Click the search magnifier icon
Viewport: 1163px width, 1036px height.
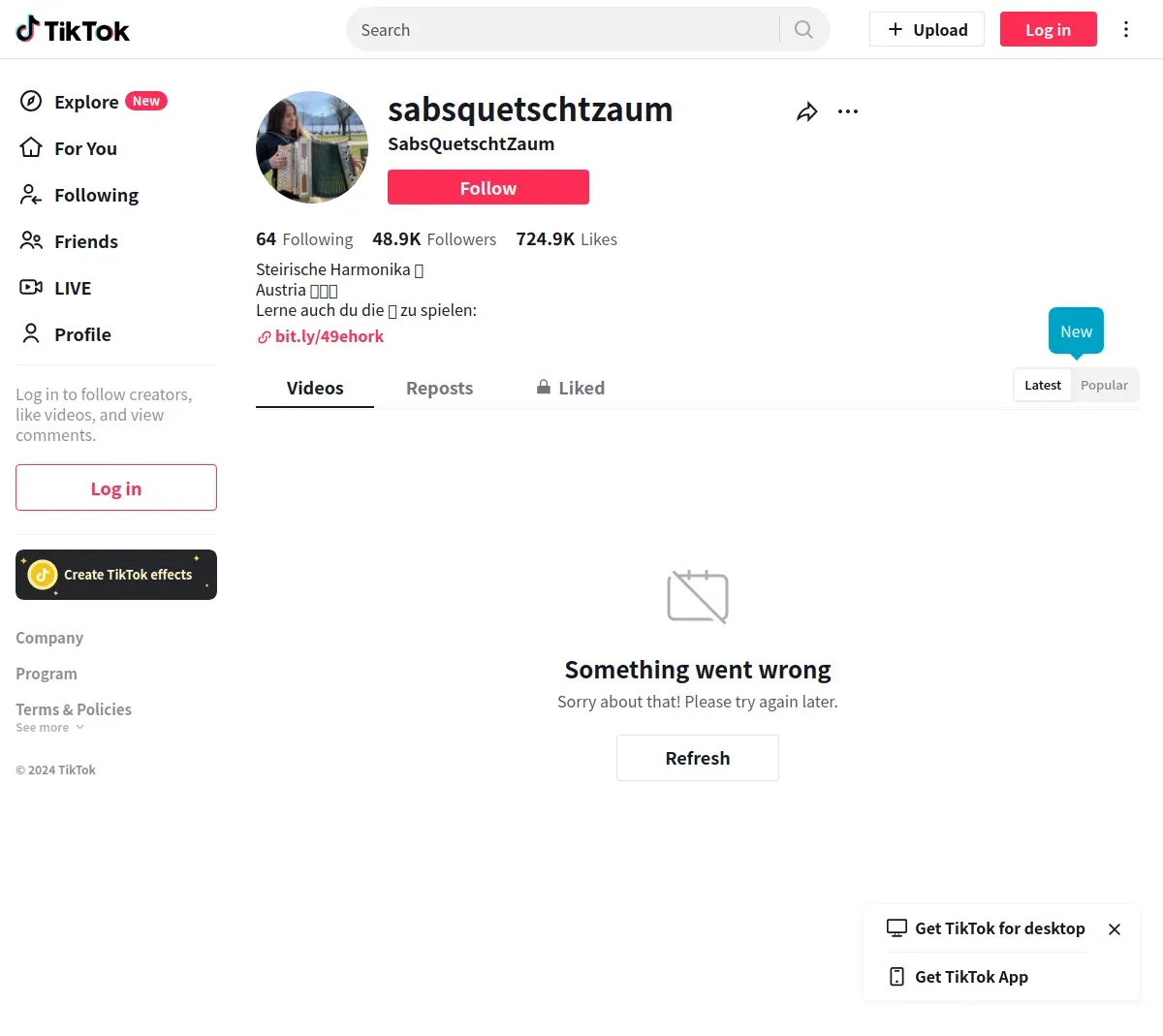tap(803, 29)
